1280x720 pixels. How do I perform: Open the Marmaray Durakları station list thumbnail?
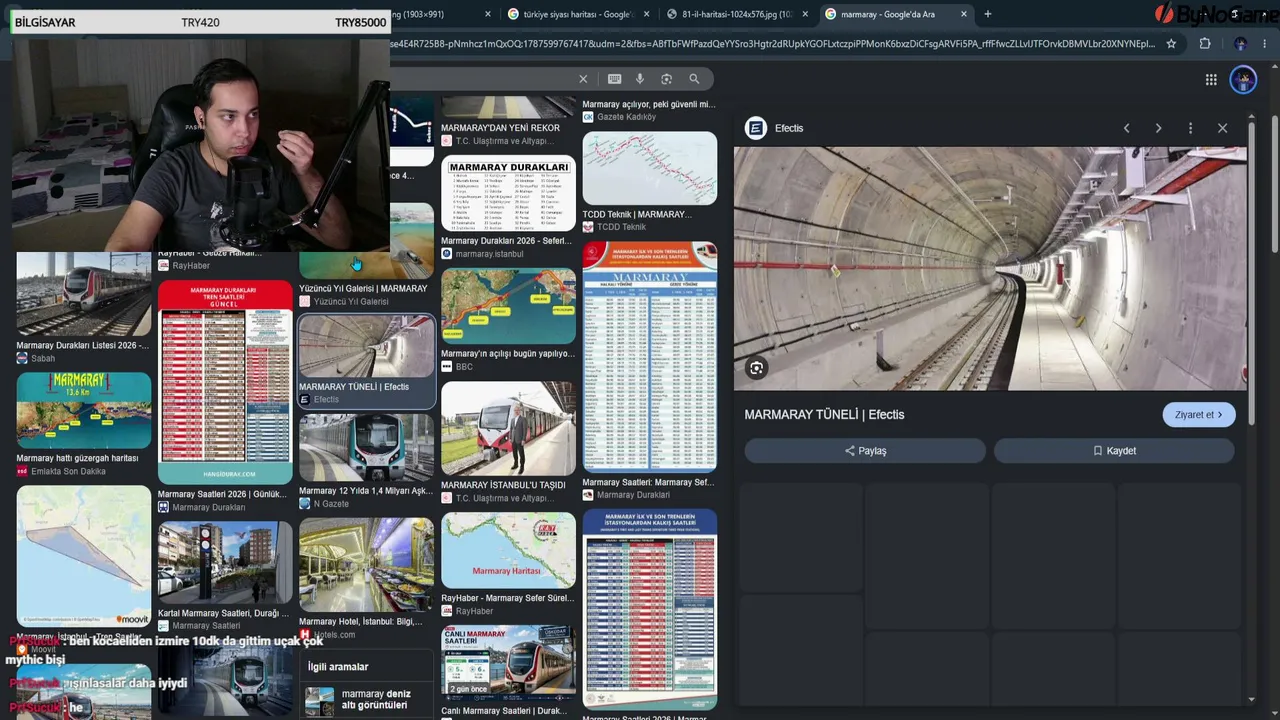point(508,194)
